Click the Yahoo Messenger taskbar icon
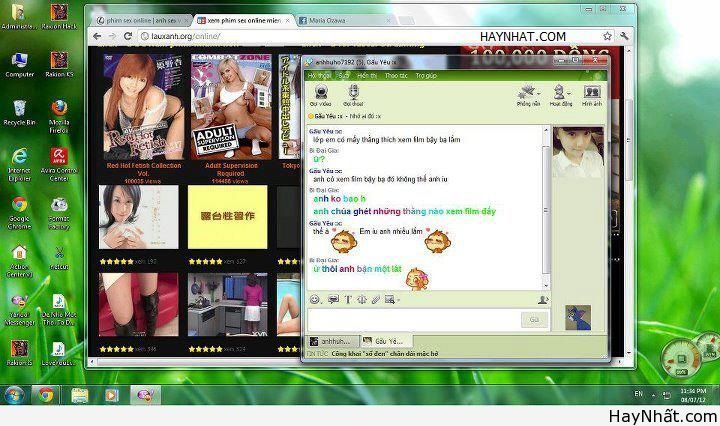 pyautogui.click(x=145, y=395)
